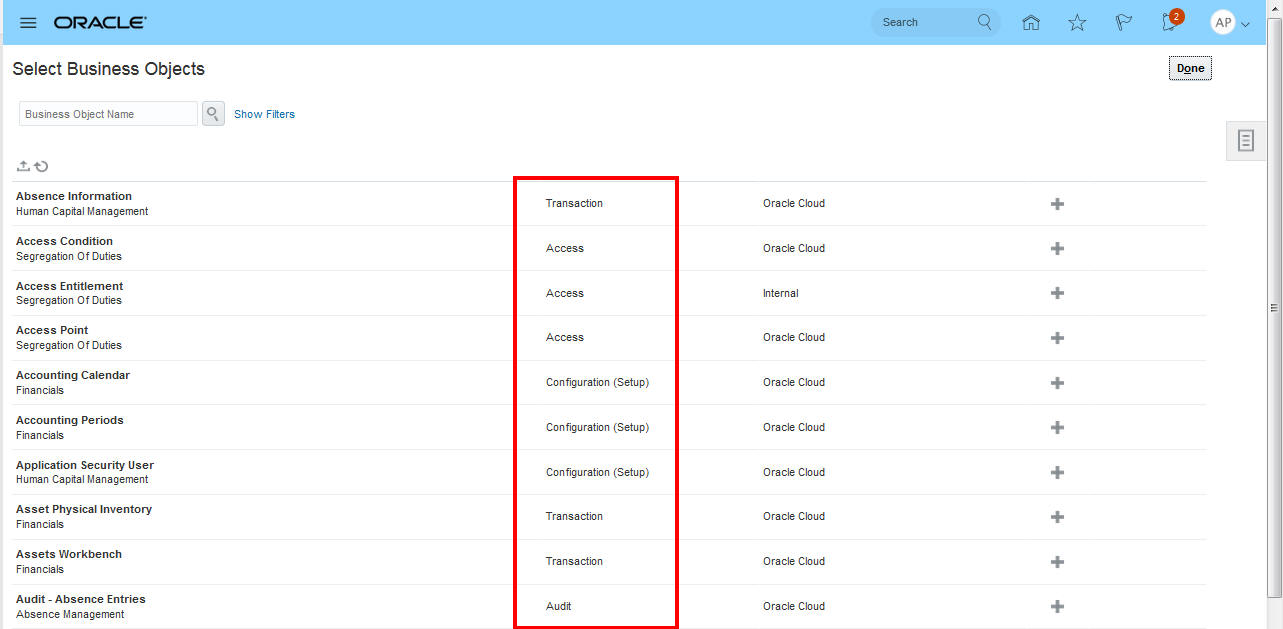Click Audit type in Audit - Absence Entries row
The width and height of the screenshot is (1283, 629).
[x=559, y=606]
